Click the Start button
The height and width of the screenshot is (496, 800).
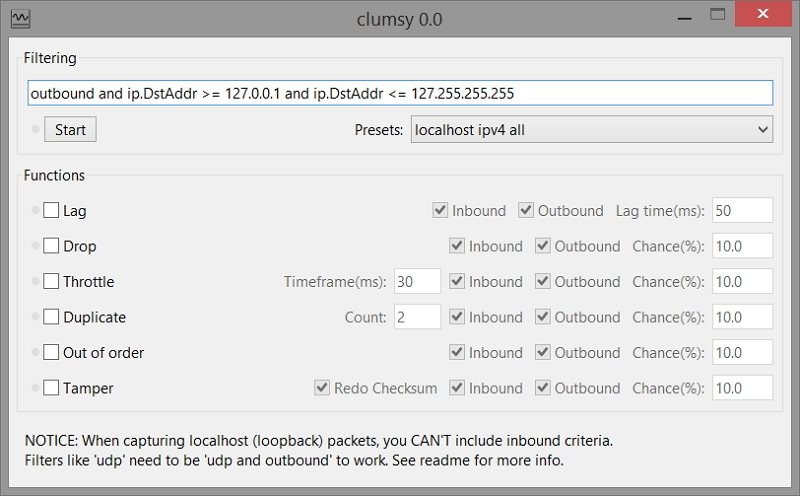coord(70,130)
